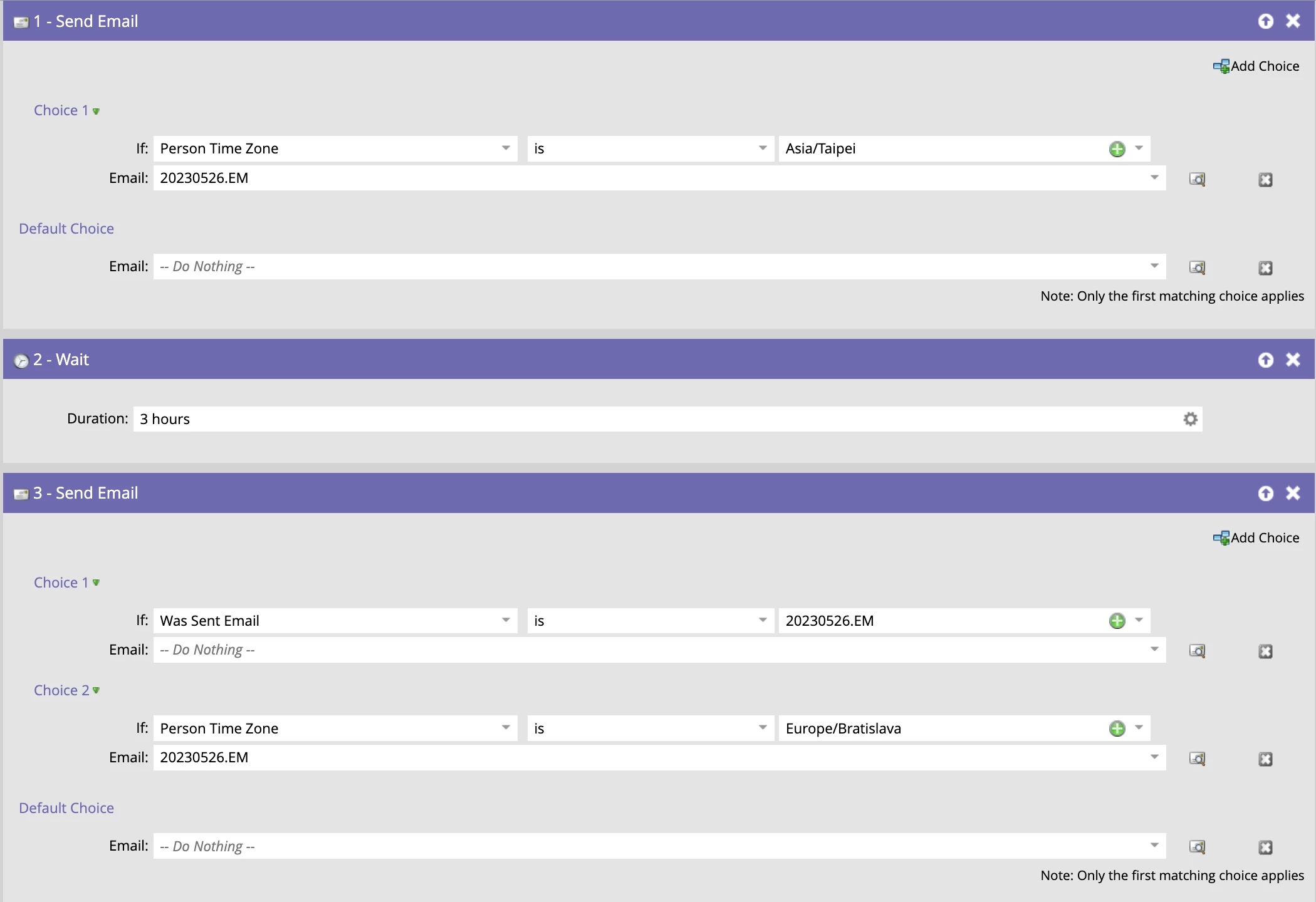Open Was Sent Email condition dropdown
Image resolution: width=1316 pixels, height=902 pixels.
505,621
